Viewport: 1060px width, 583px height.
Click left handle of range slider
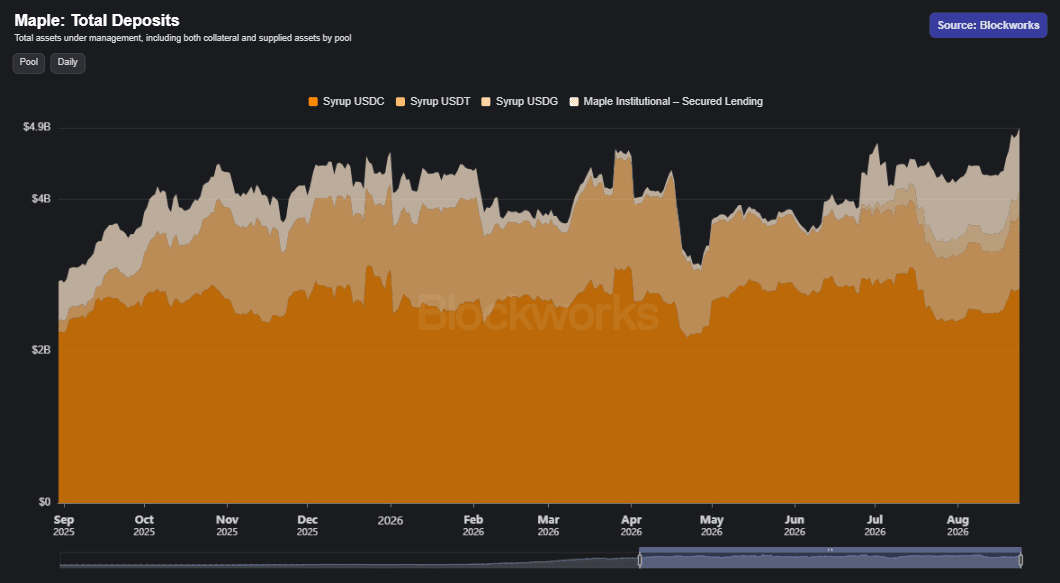[x=640, y=560]
